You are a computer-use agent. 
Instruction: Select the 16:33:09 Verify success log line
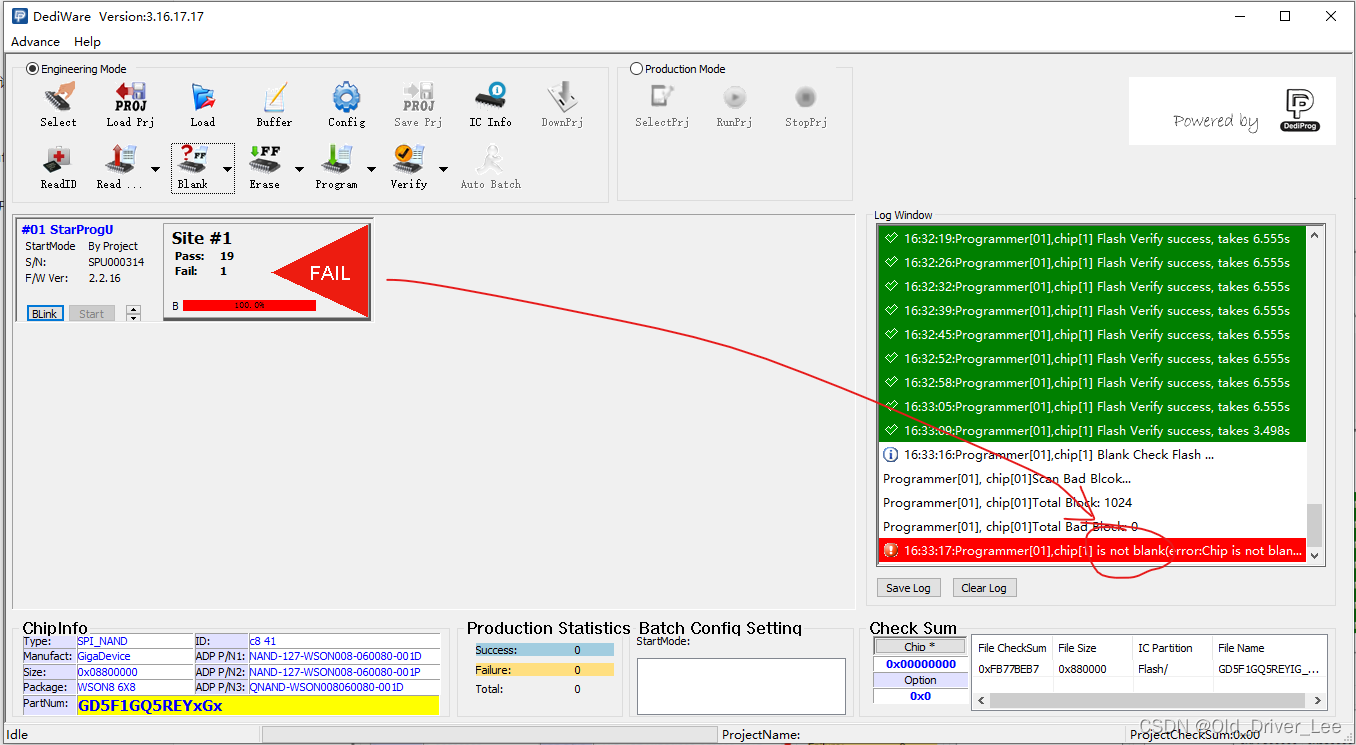(1092, 431)
